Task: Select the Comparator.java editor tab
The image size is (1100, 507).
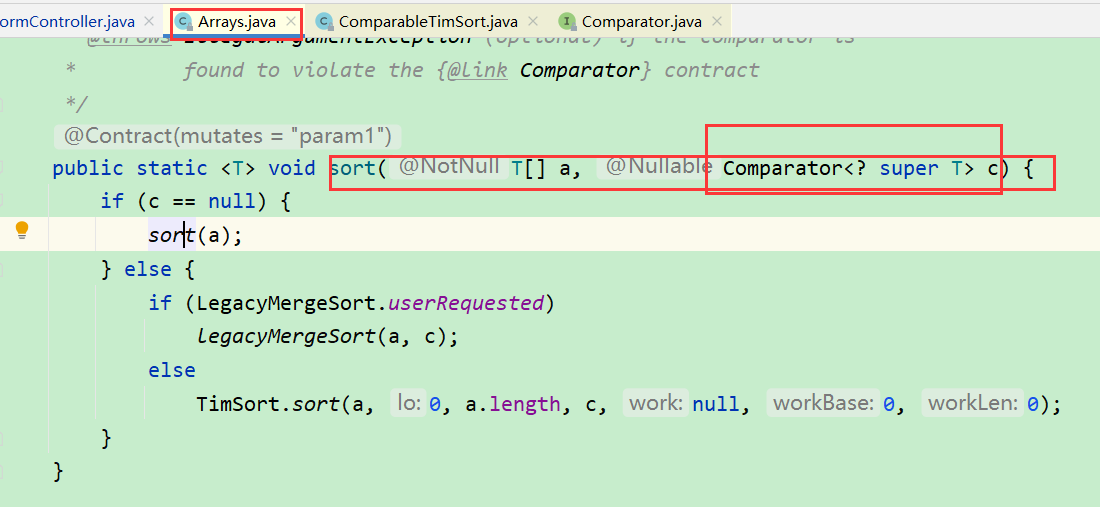Action: [642, 22]
